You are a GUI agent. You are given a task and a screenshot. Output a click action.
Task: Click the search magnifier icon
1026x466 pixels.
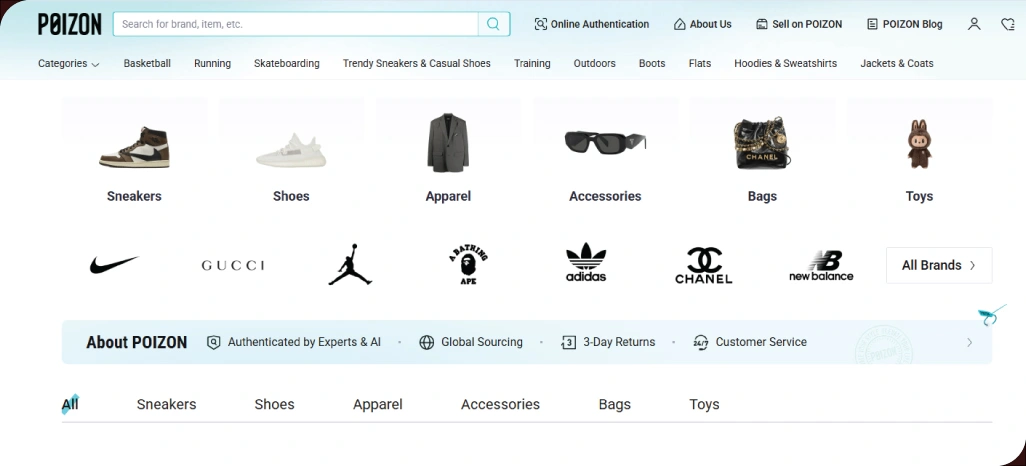[493, 24]
